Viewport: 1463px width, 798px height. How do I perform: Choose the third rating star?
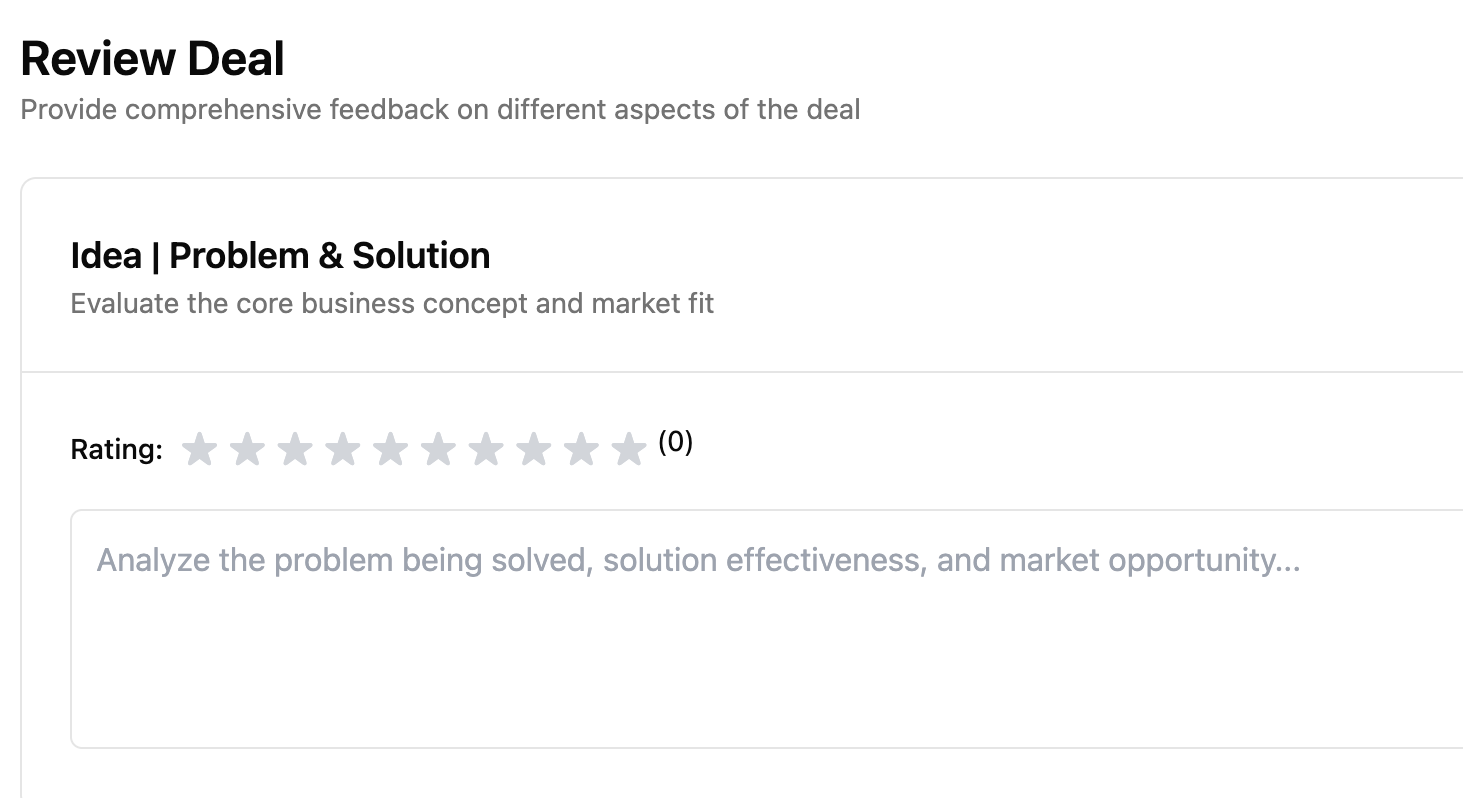point(295,449)
